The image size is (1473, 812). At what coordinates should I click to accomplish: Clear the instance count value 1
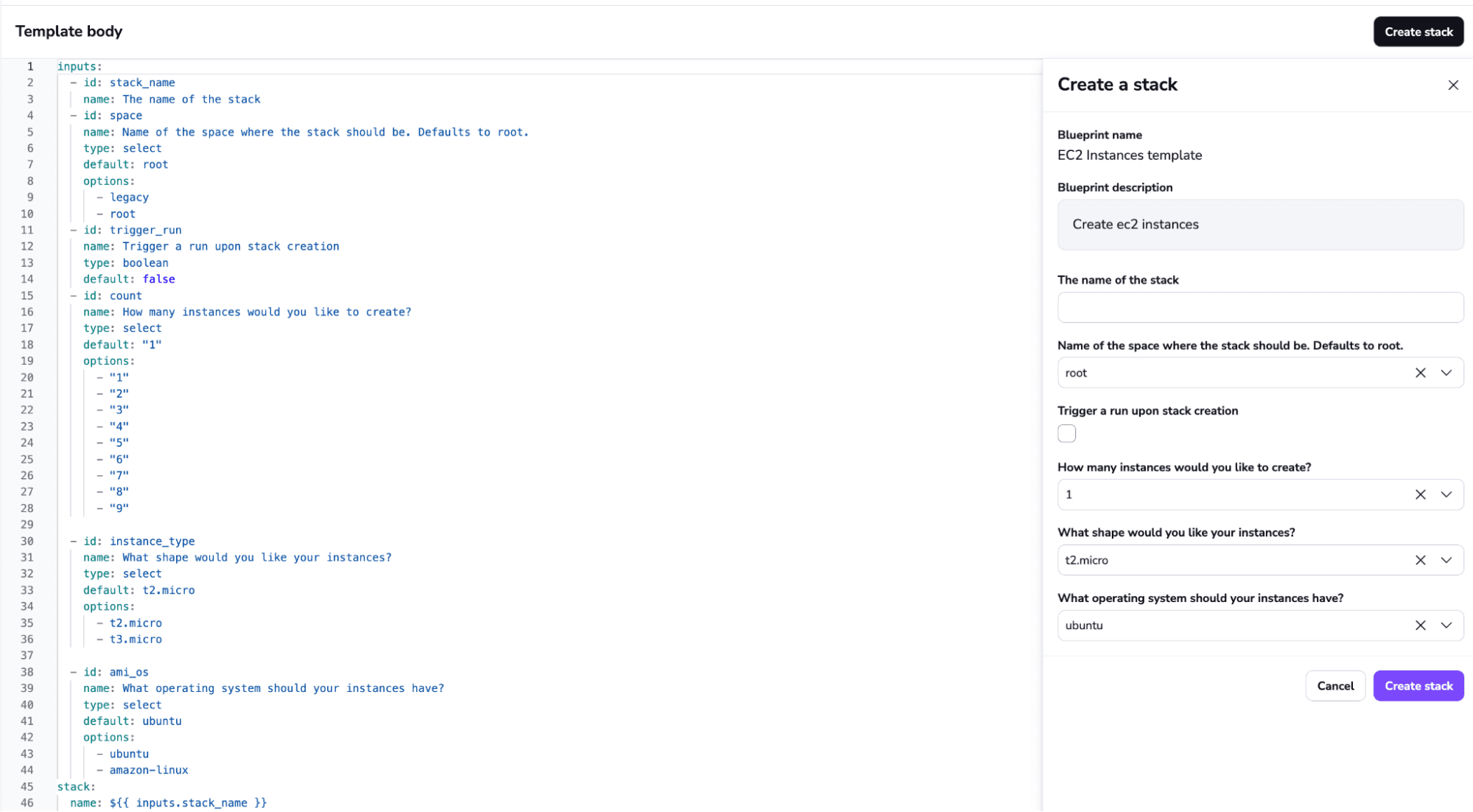[1420, 494]
